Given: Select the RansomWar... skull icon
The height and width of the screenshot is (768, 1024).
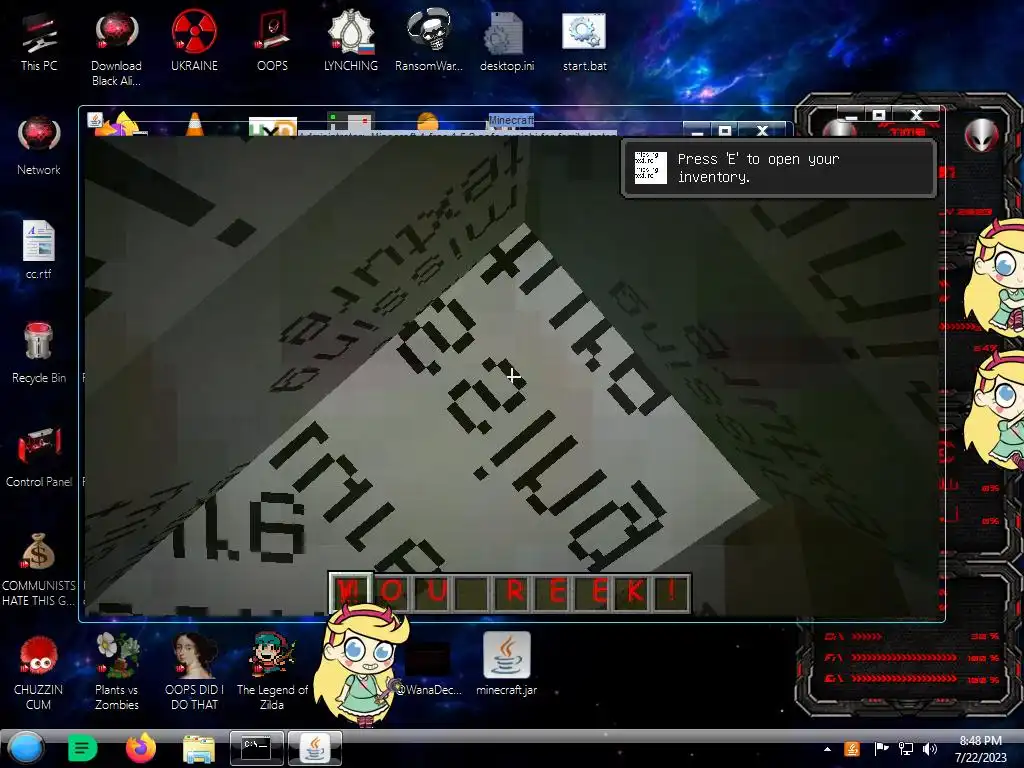Looking at the screenshot, I should pos(428,42).
